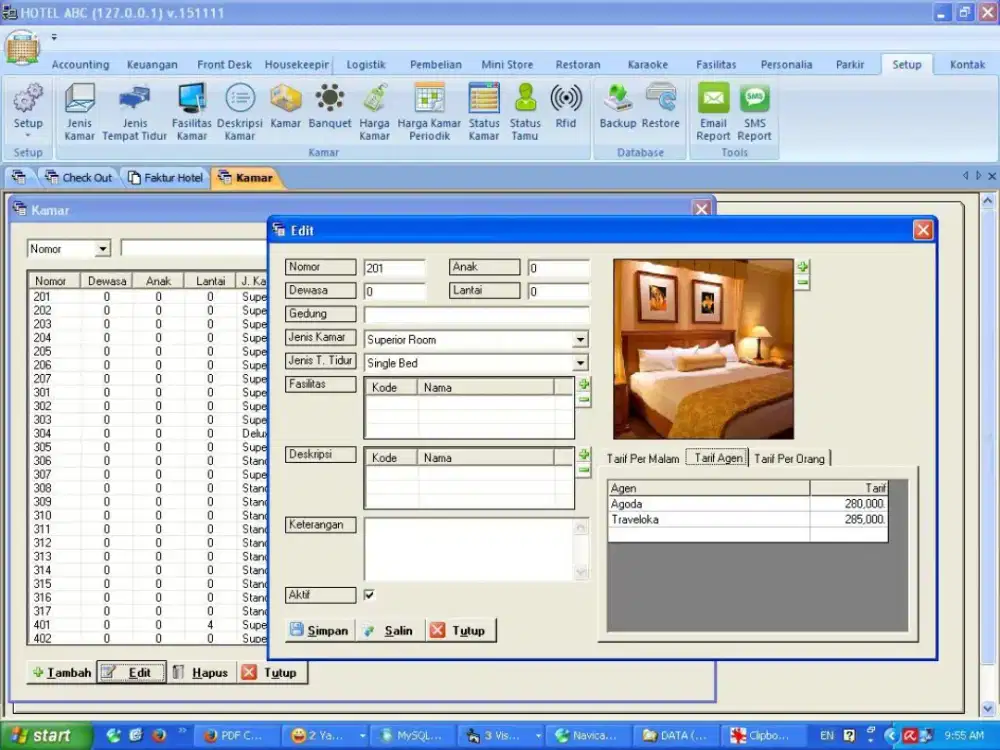Image resolution: width=1000 pixels, height=750 pixels.
Task: Add a Deskripsi row with plus icon
Action: [x=584, y=455]
